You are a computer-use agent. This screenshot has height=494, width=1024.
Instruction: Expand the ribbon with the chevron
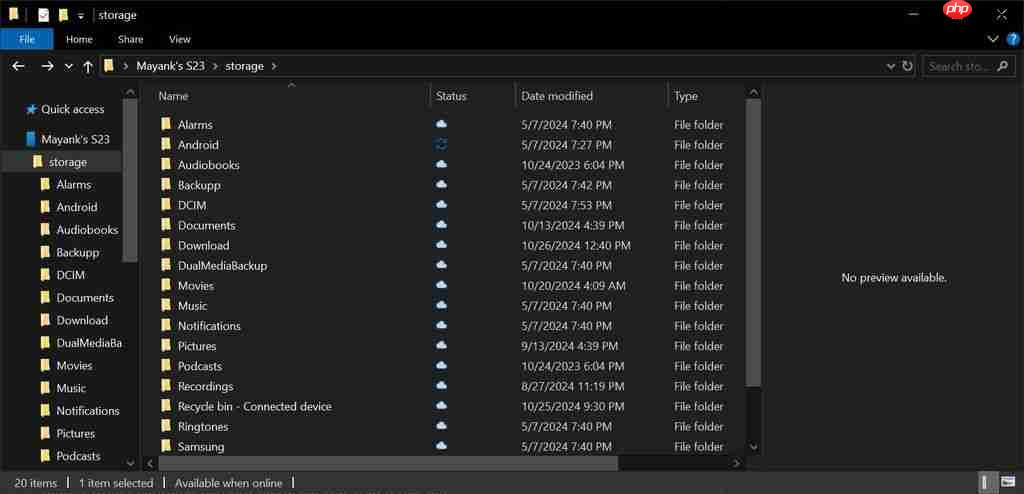tap(993, 39)
